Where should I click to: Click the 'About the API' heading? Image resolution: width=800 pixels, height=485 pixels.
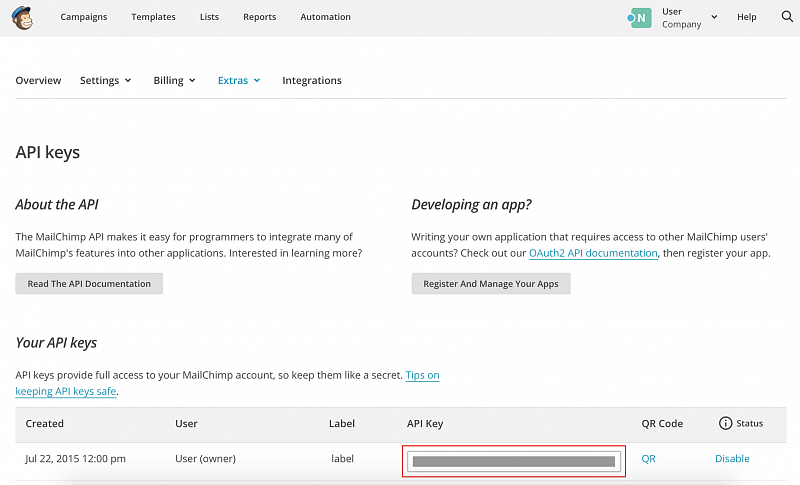[x=57, y=205]
